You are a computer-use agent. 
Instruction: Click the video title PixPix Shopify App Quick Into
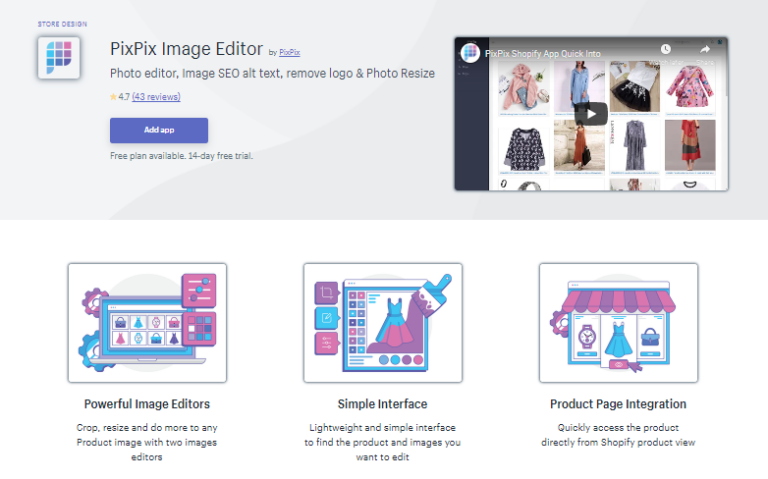[543, 54]
